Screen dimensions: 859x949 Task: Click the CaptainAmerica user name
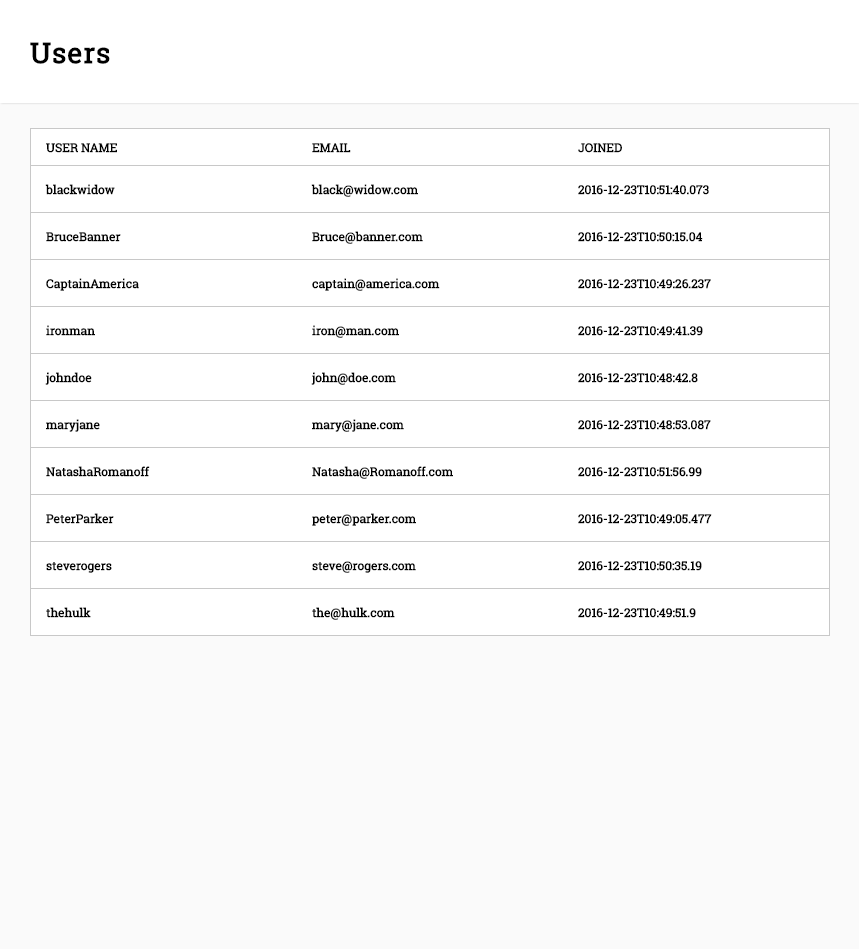[x=92, y=284]
